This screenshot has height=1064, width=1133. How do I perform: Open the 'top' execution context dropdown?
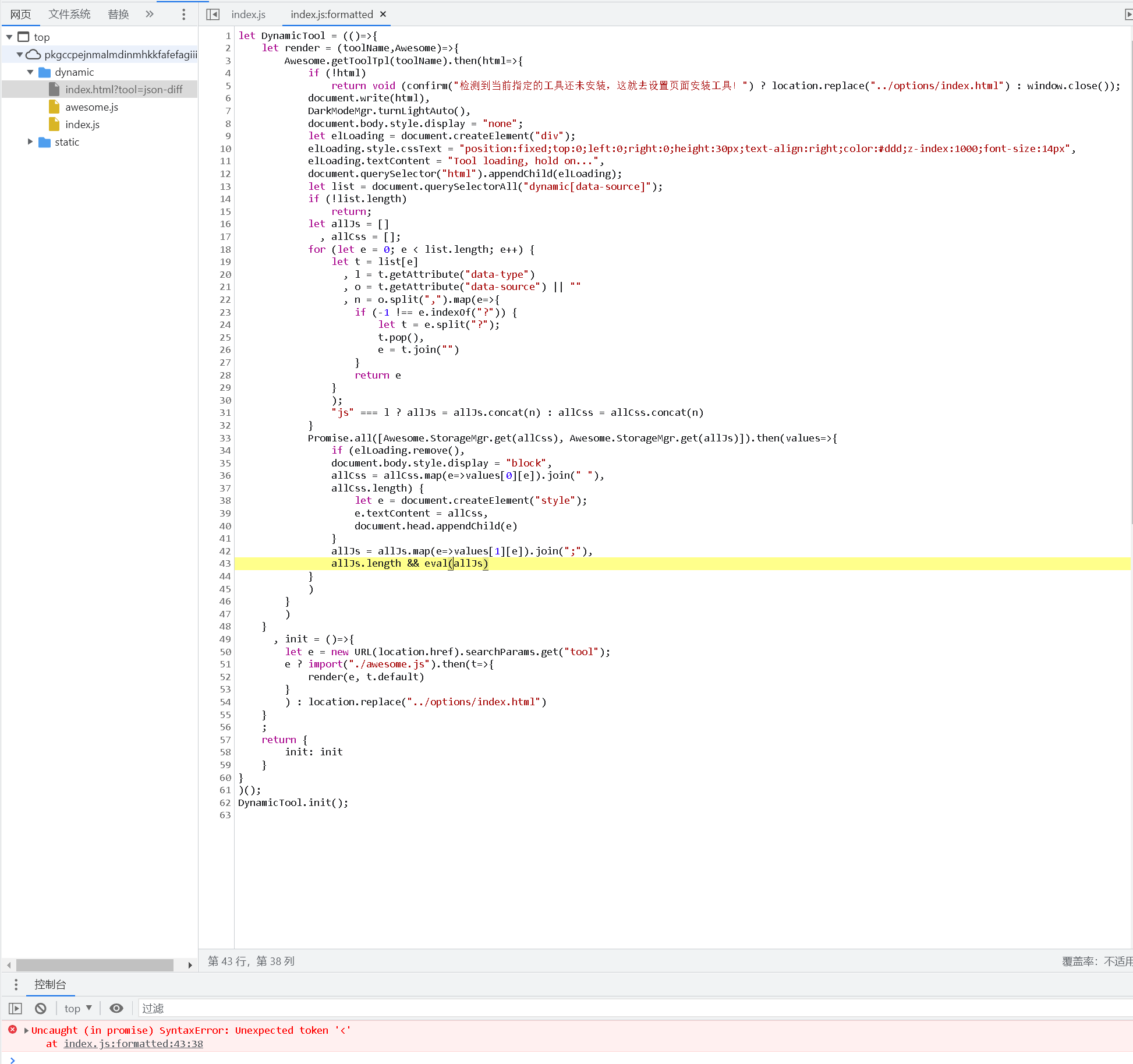tap(77, 1008)
